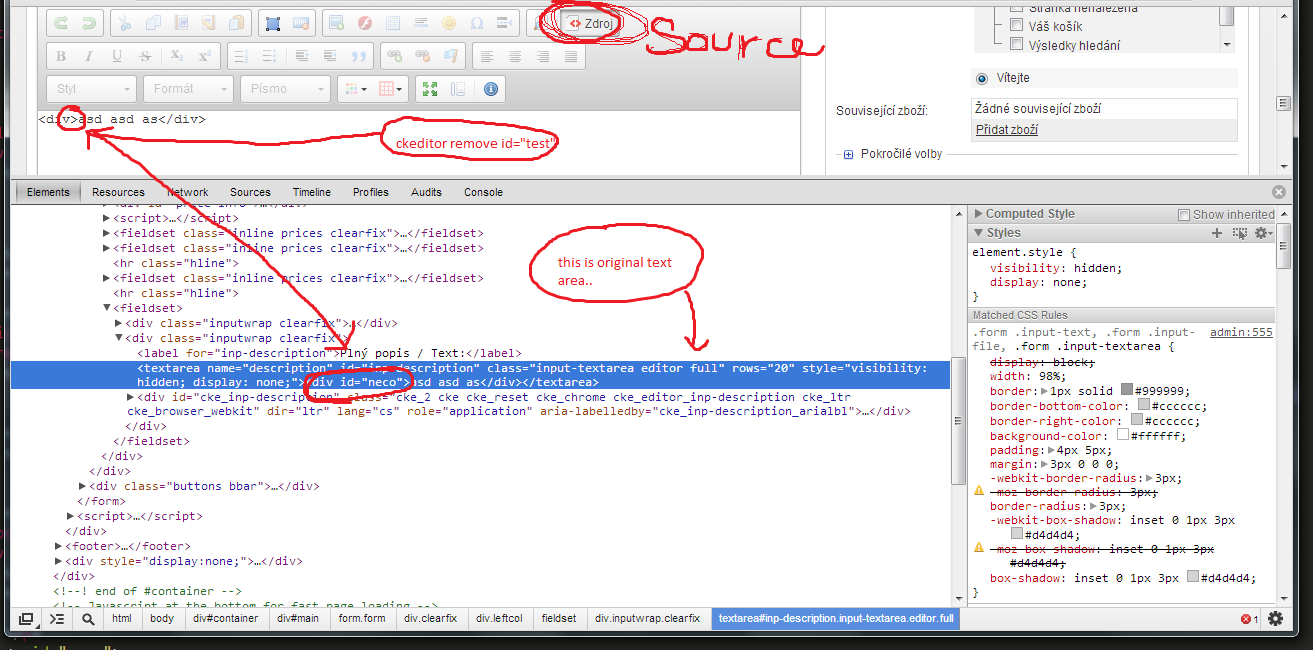Screen dimensions: 1313x650
Task: Click the Přidat zboží link
Action: click(x=1006, y=129)
